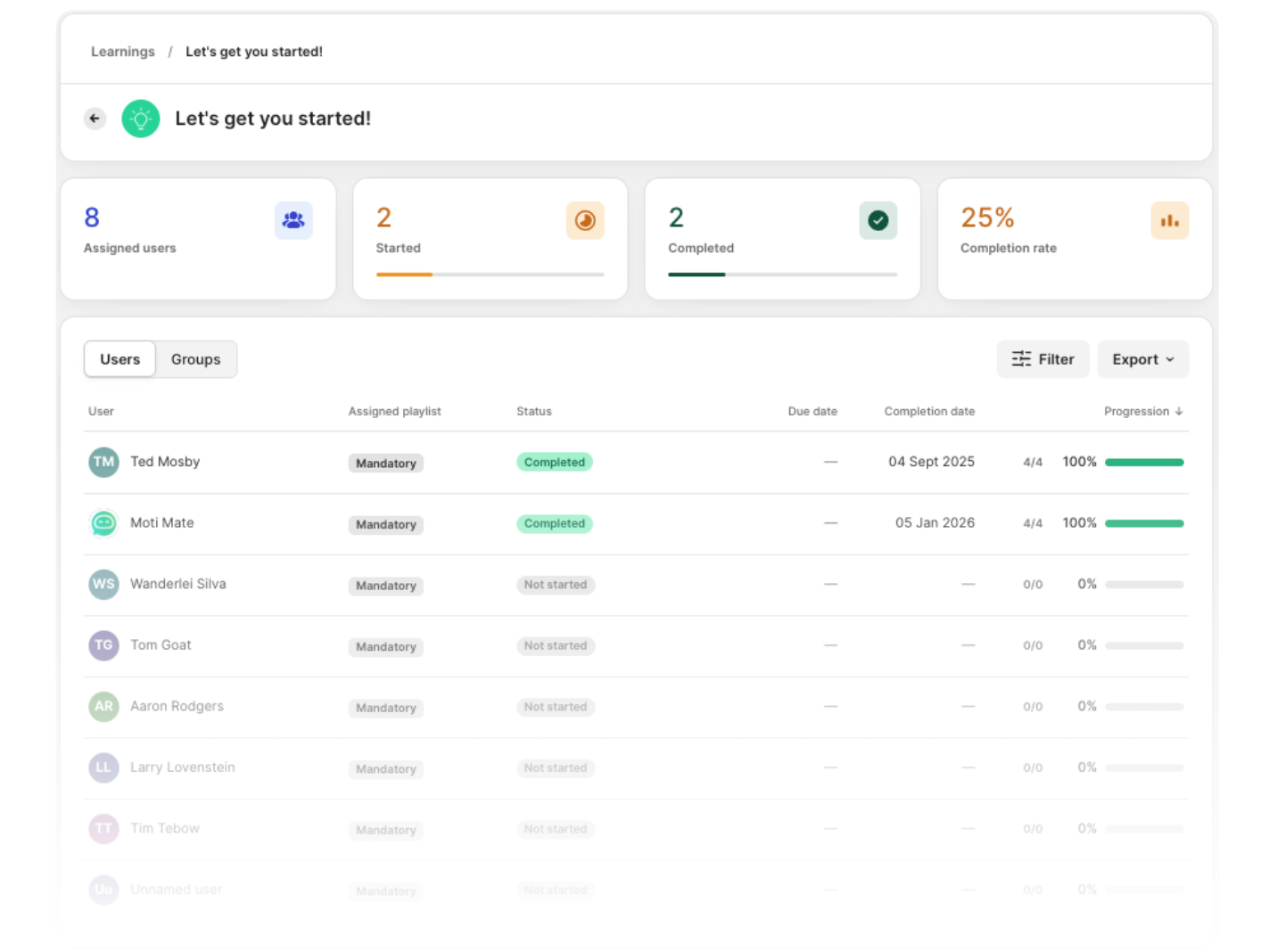This screenshot has height=952, width=1269.
Task: Click Aaron Rodgers' AR avatar
Action: (x=103, y=706)
